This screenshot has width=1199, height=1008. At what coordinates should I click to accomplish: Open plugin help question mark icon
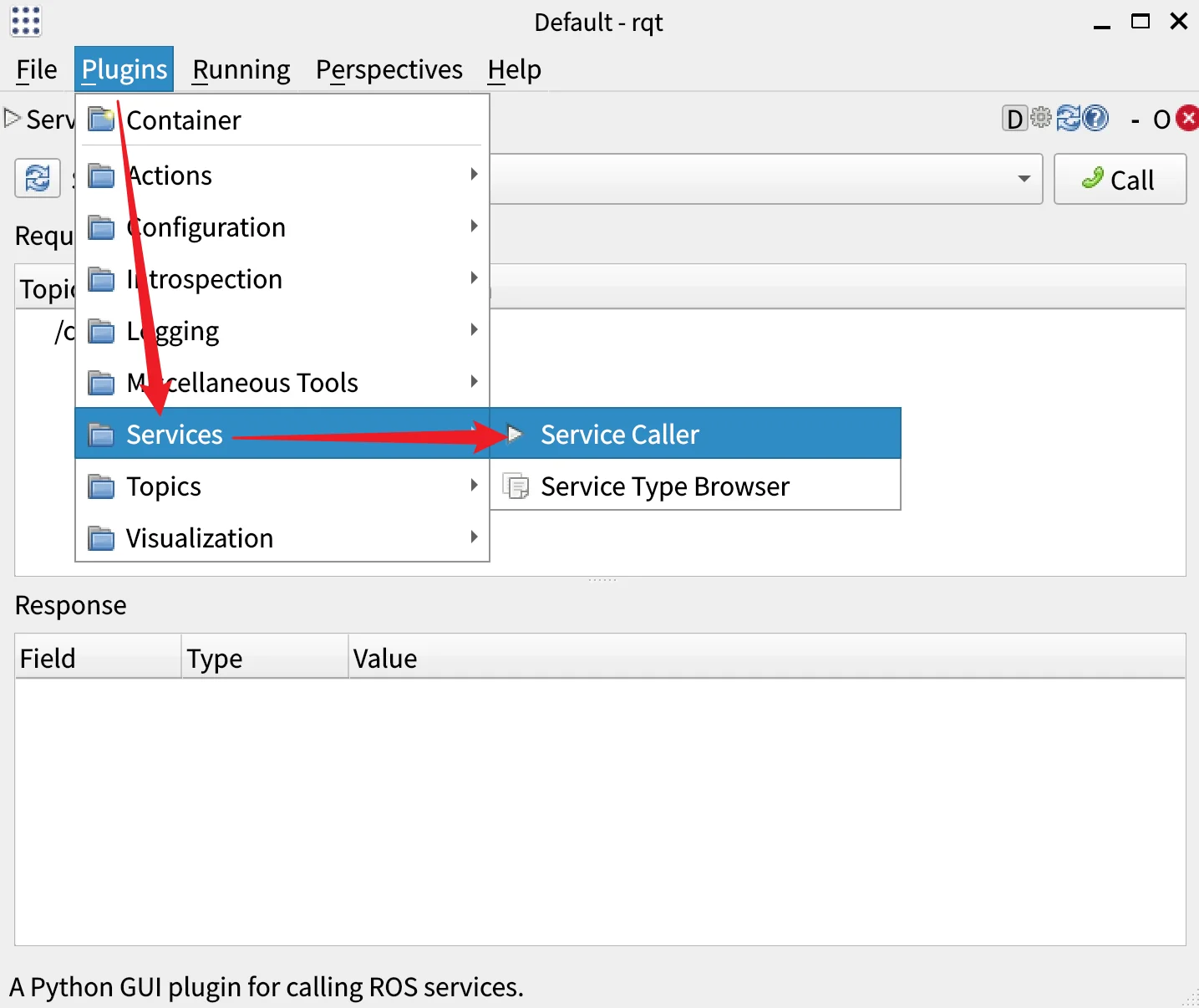pyautogui.click(x=1095, y=119)
